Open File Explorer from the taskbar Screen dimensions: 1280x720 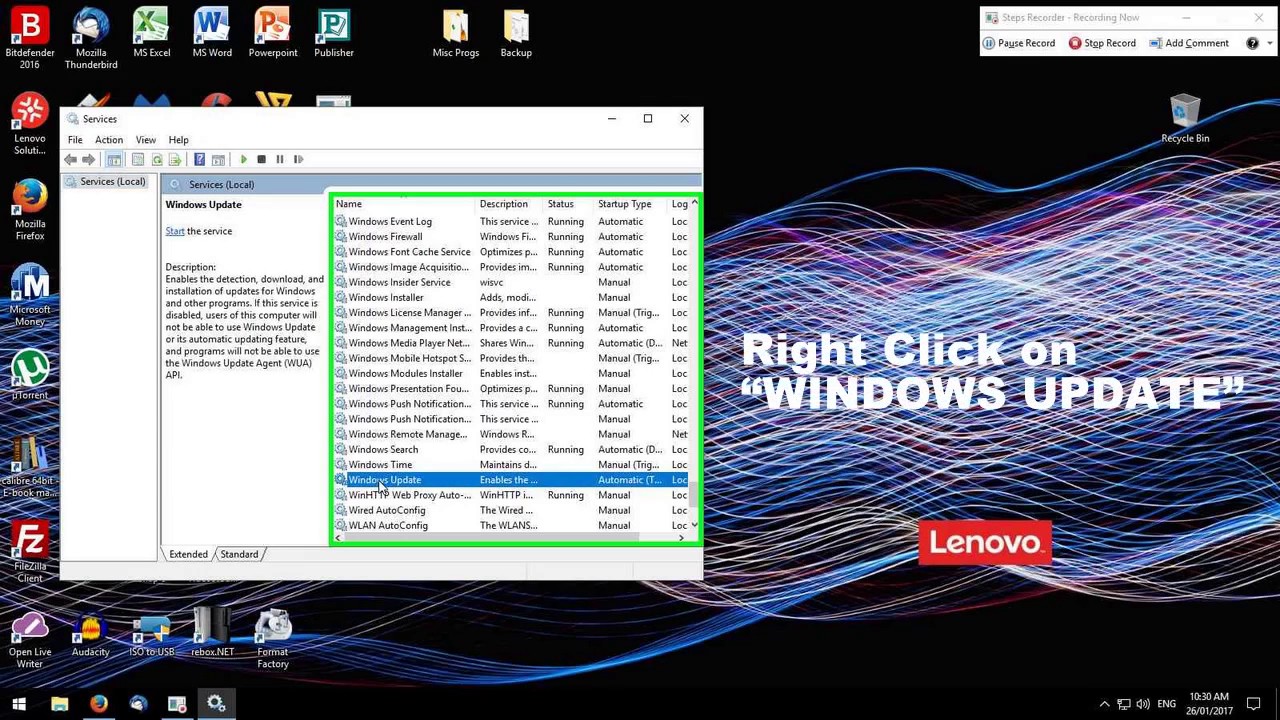pos(59,704)
